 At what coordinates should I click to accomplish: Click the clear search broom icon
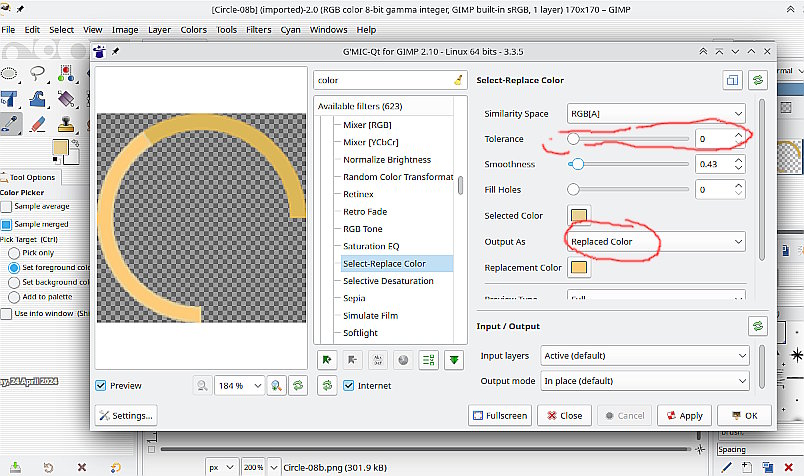458,80
